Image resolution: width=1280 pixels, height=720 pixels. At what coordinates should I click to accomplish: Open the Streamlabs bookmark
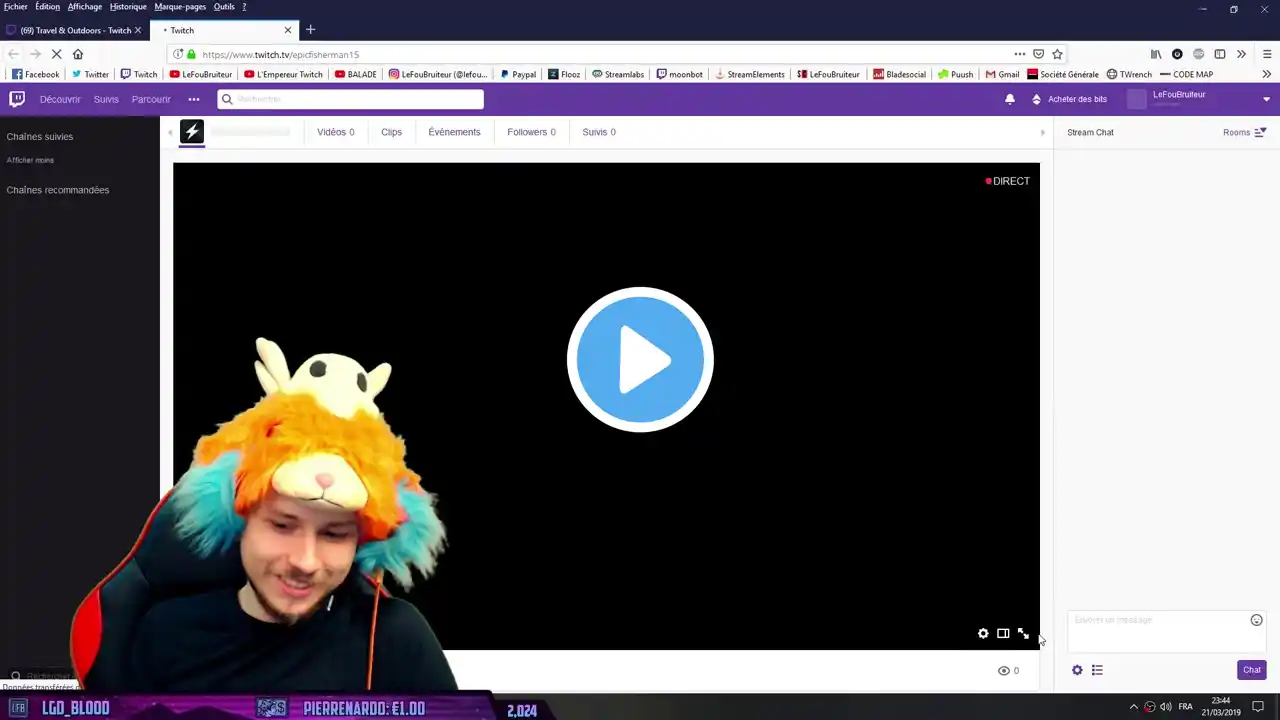(x=618, y=74)
